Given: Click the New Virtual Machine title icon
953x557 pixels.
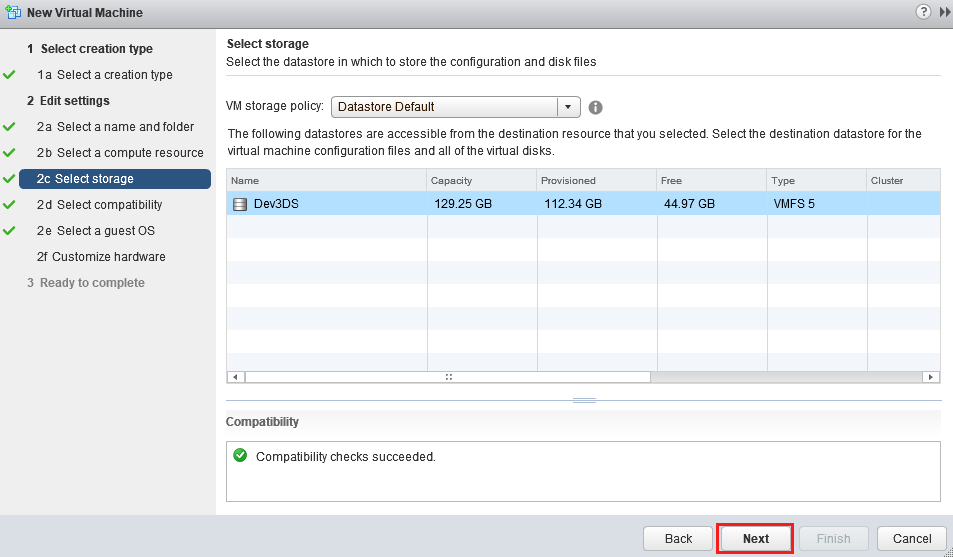Looking at the screenshot, I should click(12, 12).
